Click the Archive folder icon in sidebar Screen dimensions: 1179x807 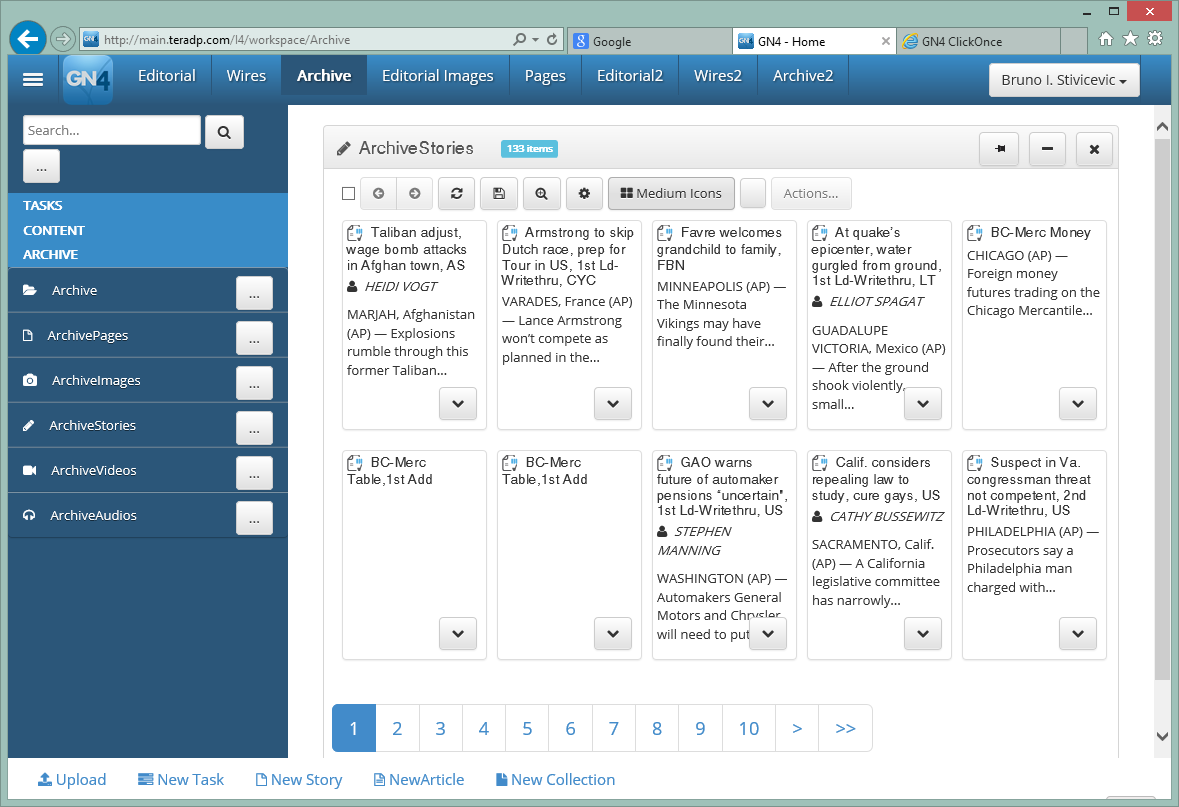pyautogui.click(x=30, y=290)
